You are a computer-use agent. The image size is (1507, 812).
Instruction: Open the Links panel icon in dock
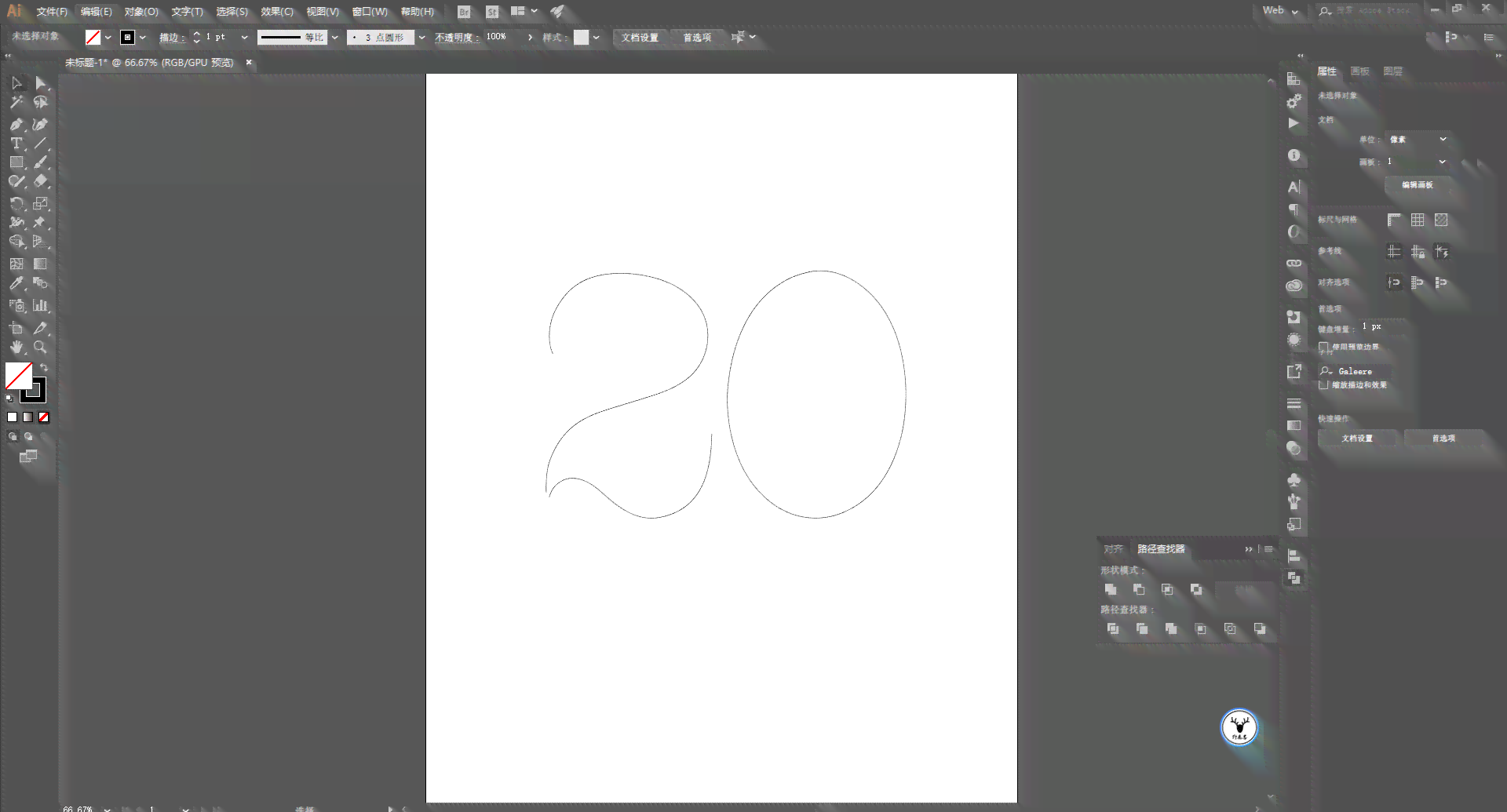1294,263
